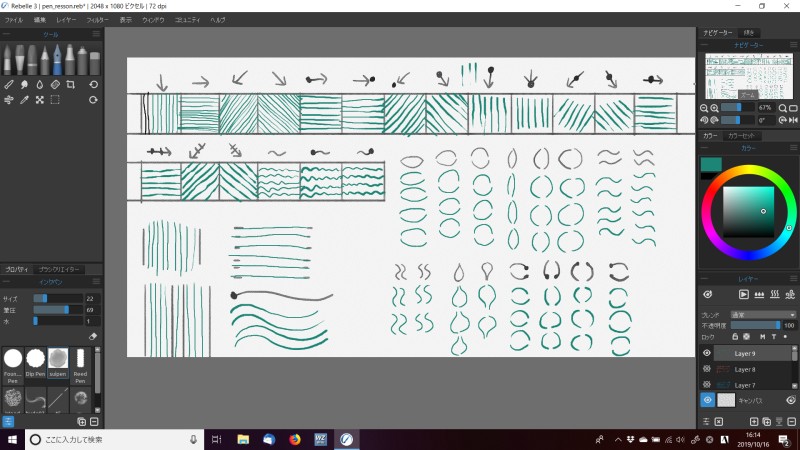Screen dimensions: 800x450
Task: Toggle the pause diffusion play button in the layers panel
Action: [x=743, y=294]
